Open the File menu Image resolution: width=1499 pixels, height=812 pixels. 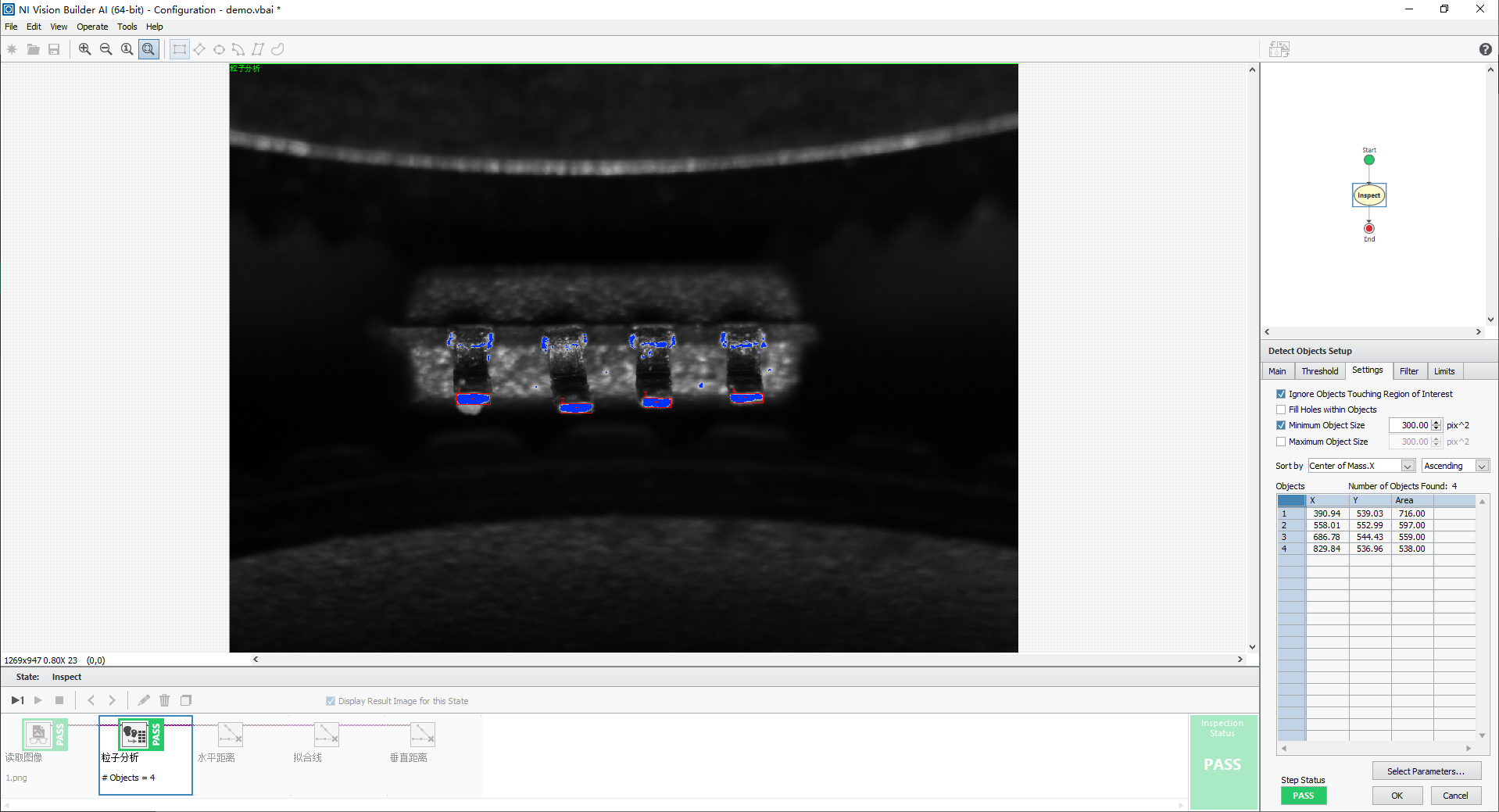[x=11, y=27]
